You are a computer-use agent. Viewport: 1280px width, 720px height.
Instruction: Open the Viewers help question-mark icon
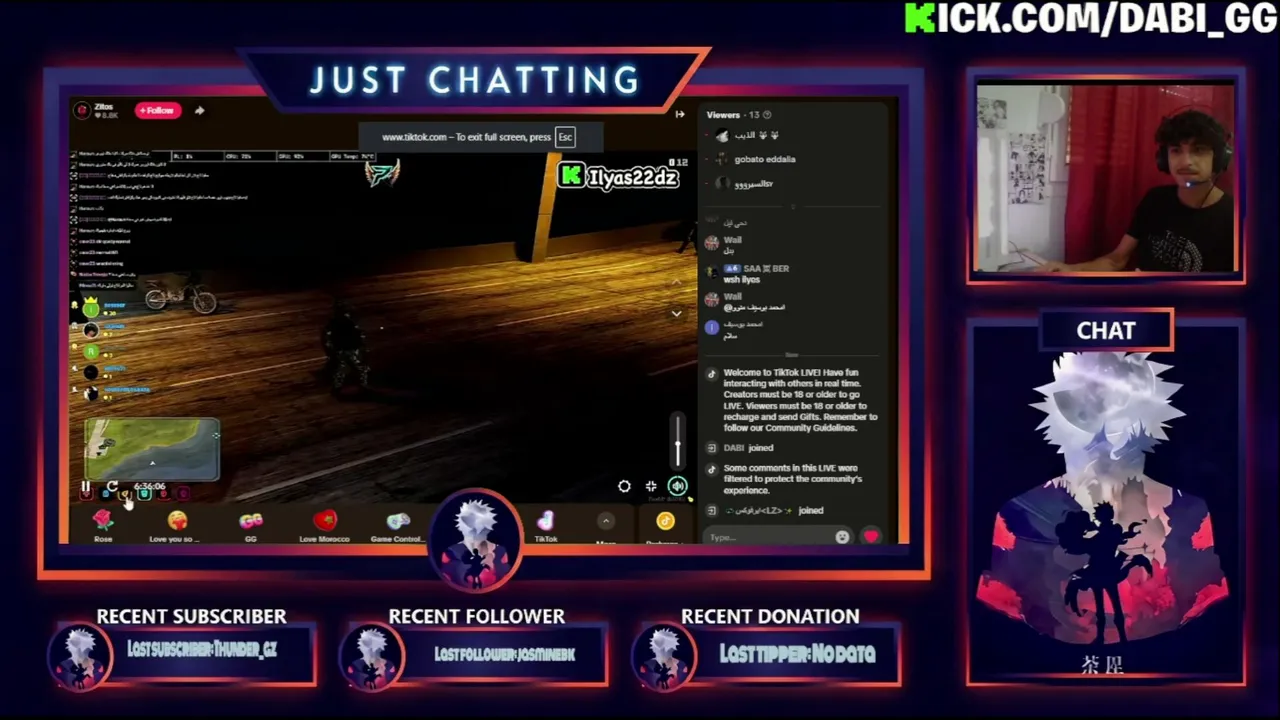click(767, 115)
